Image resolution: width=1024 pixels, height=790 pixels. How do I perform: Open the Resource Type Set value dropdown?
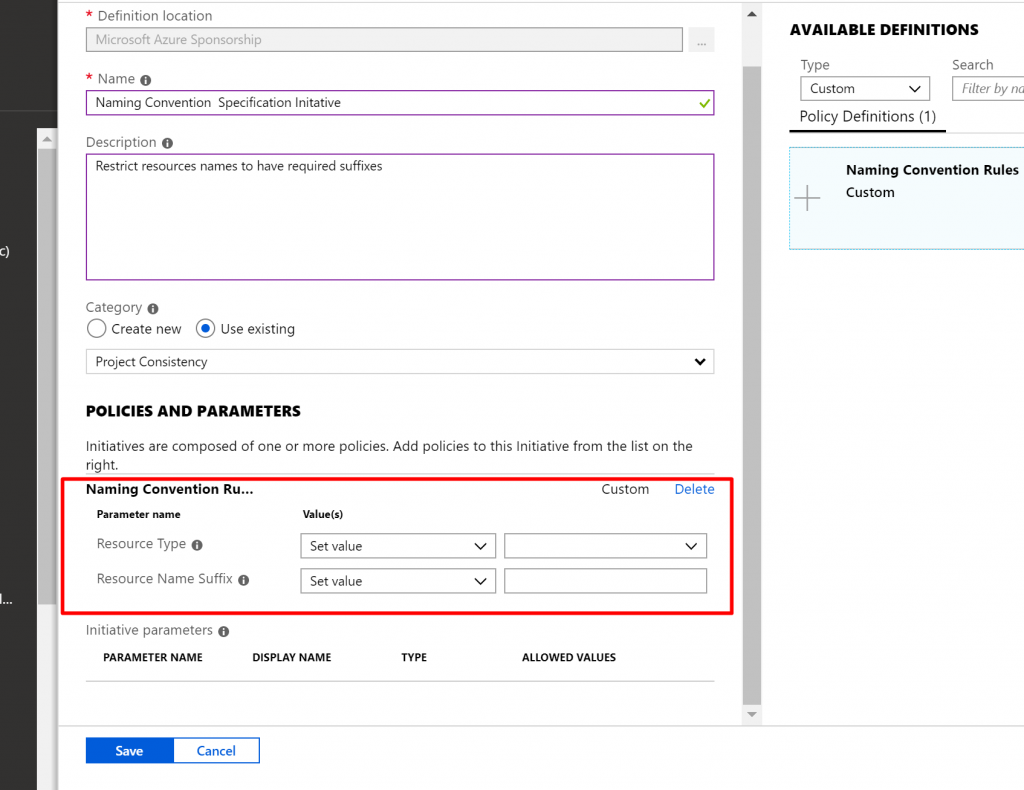398,546
